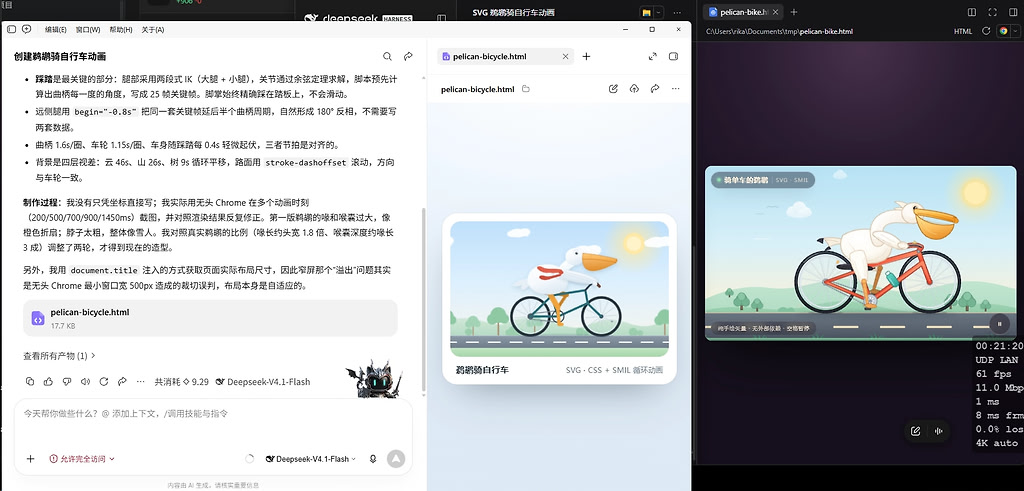Edit the artifact with the pencil icon

(613, 89)
